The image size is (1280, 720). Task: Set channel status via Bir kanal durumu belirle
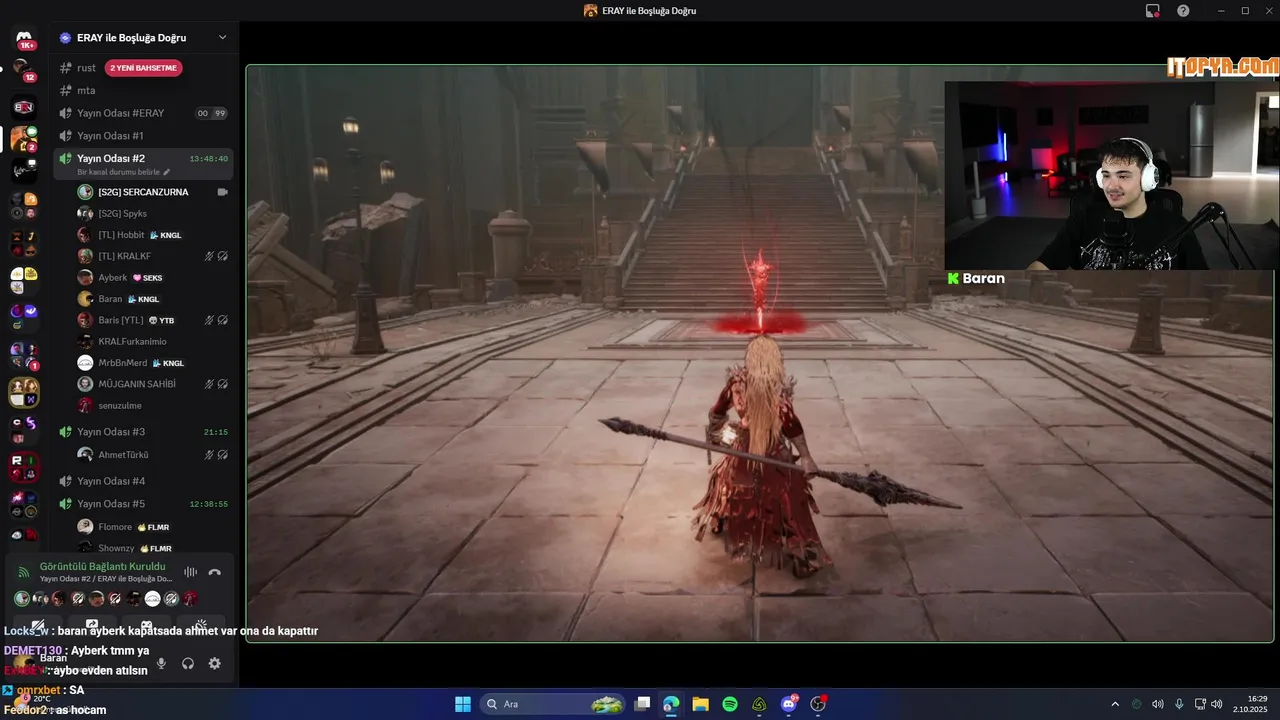point(124,172)
